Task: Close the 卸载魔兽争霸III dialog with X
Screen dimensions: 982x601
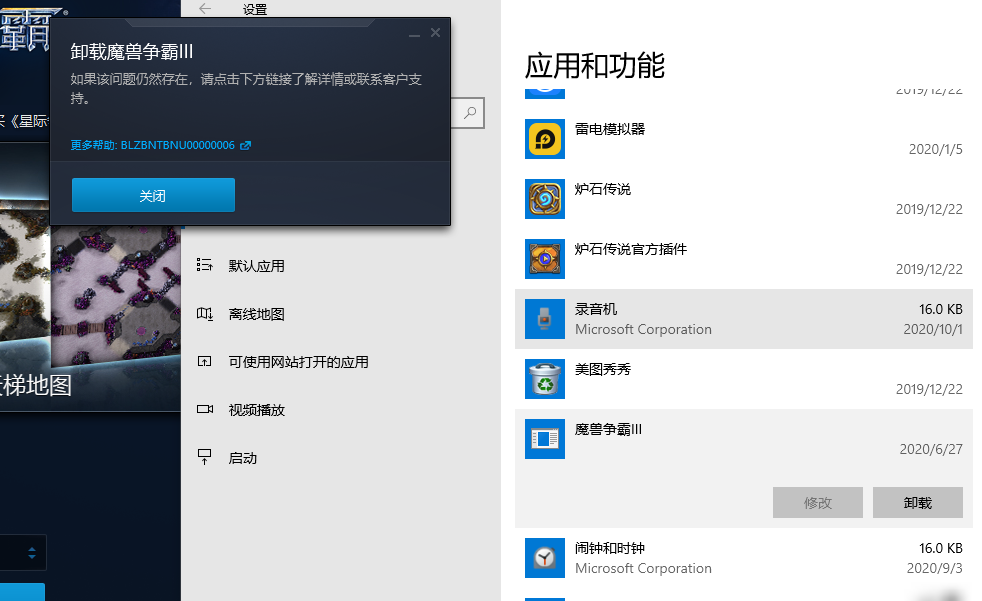Action: pyautogui.click(x=435, y=33)
